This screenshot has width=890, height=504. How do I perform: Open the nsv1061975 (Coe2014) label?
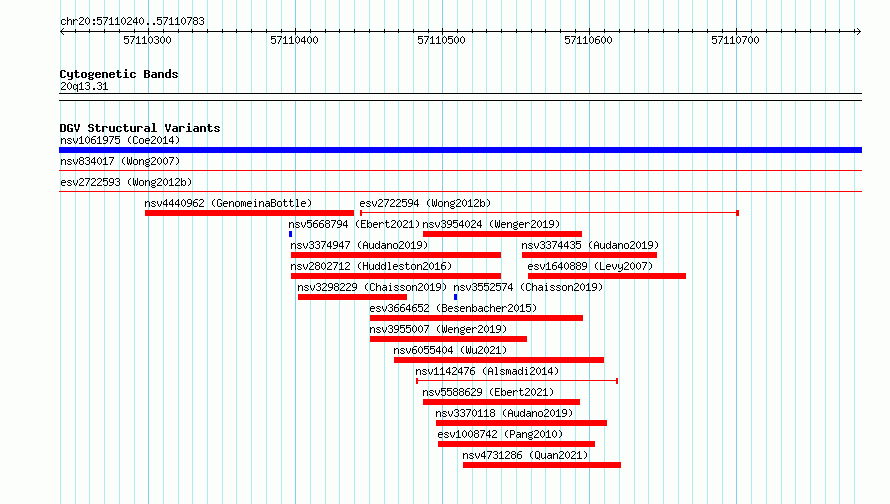[120, 140]
